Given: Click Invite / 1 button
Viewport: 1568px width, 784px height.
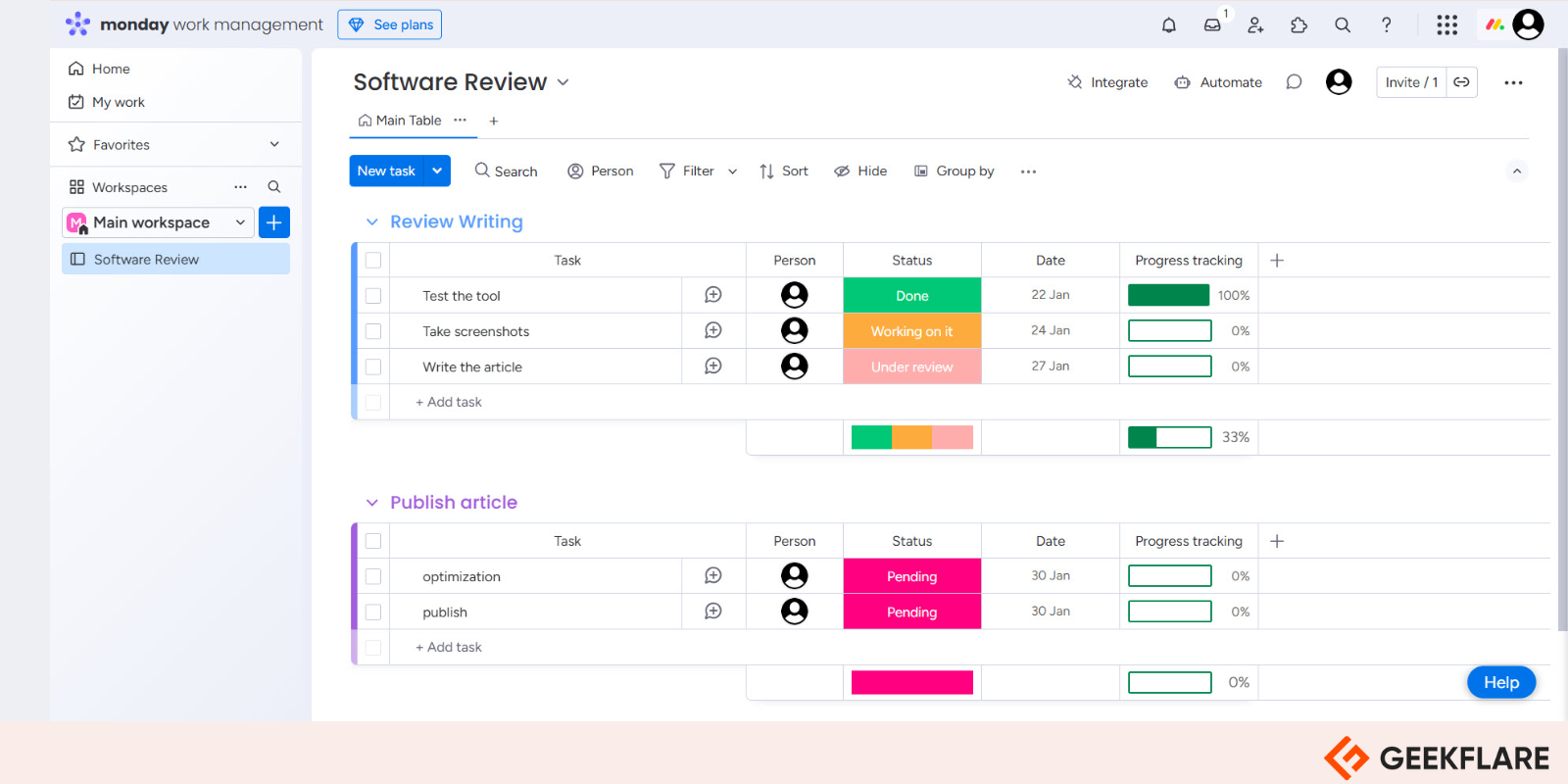Looking at the screenshot, I should click(1412, 82).
